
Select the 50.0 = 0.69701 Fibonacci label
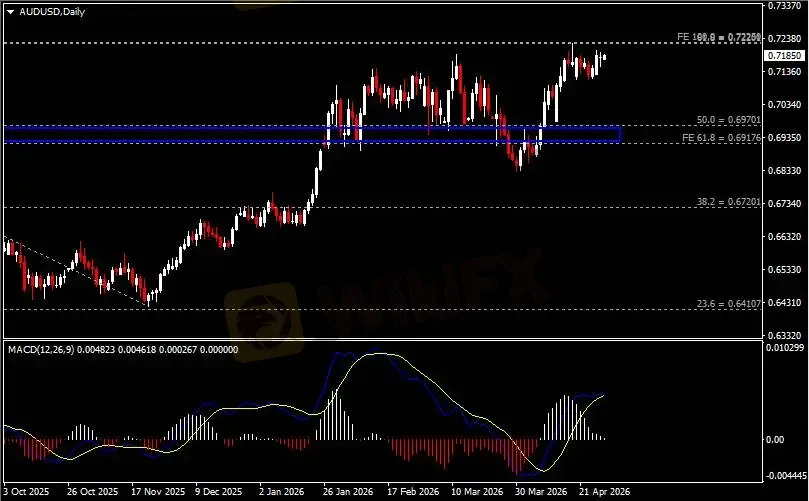tap(729, 120)
